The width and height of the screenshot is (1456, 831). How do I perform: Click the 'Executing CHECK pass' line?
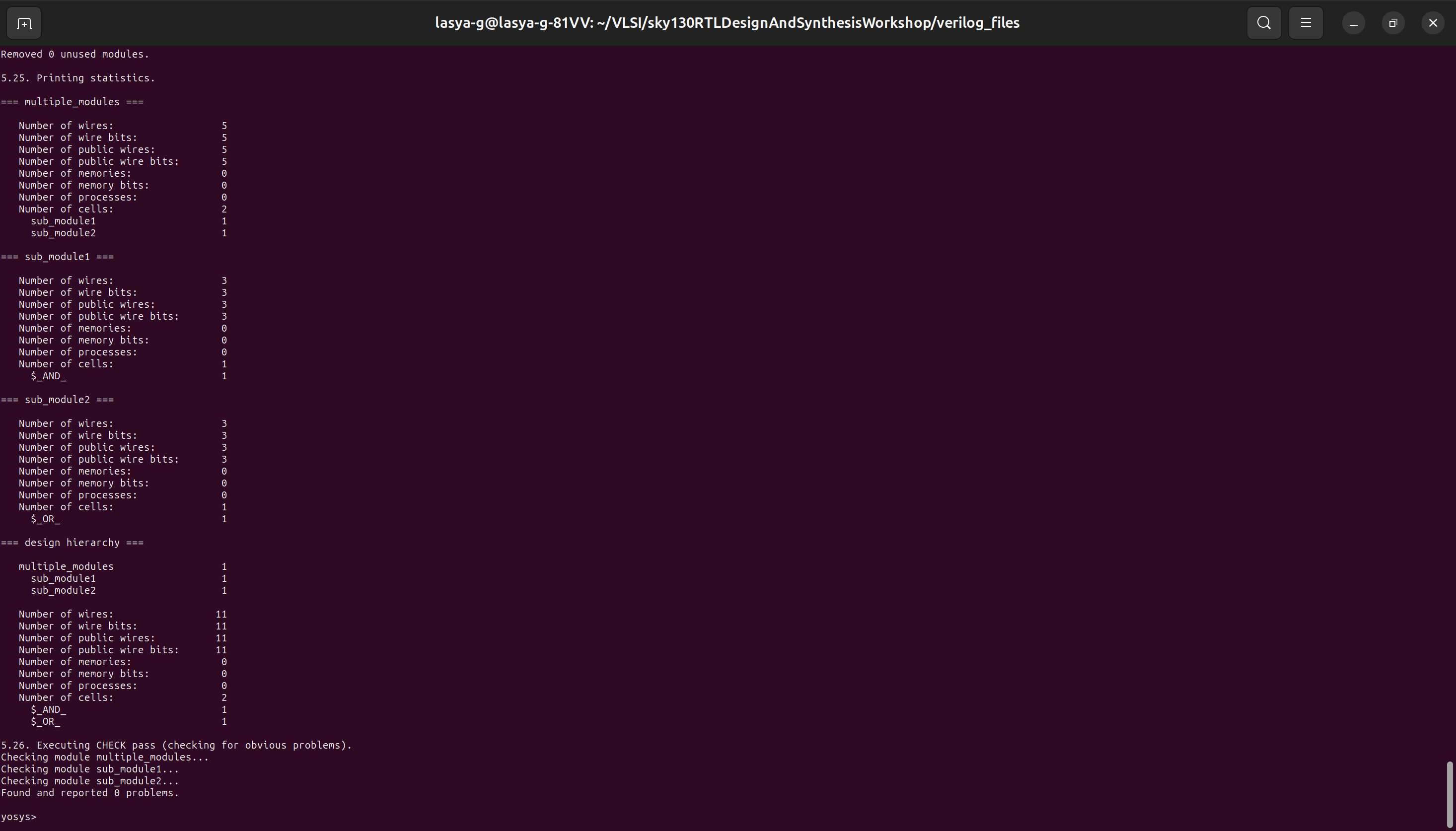[176, 745]
